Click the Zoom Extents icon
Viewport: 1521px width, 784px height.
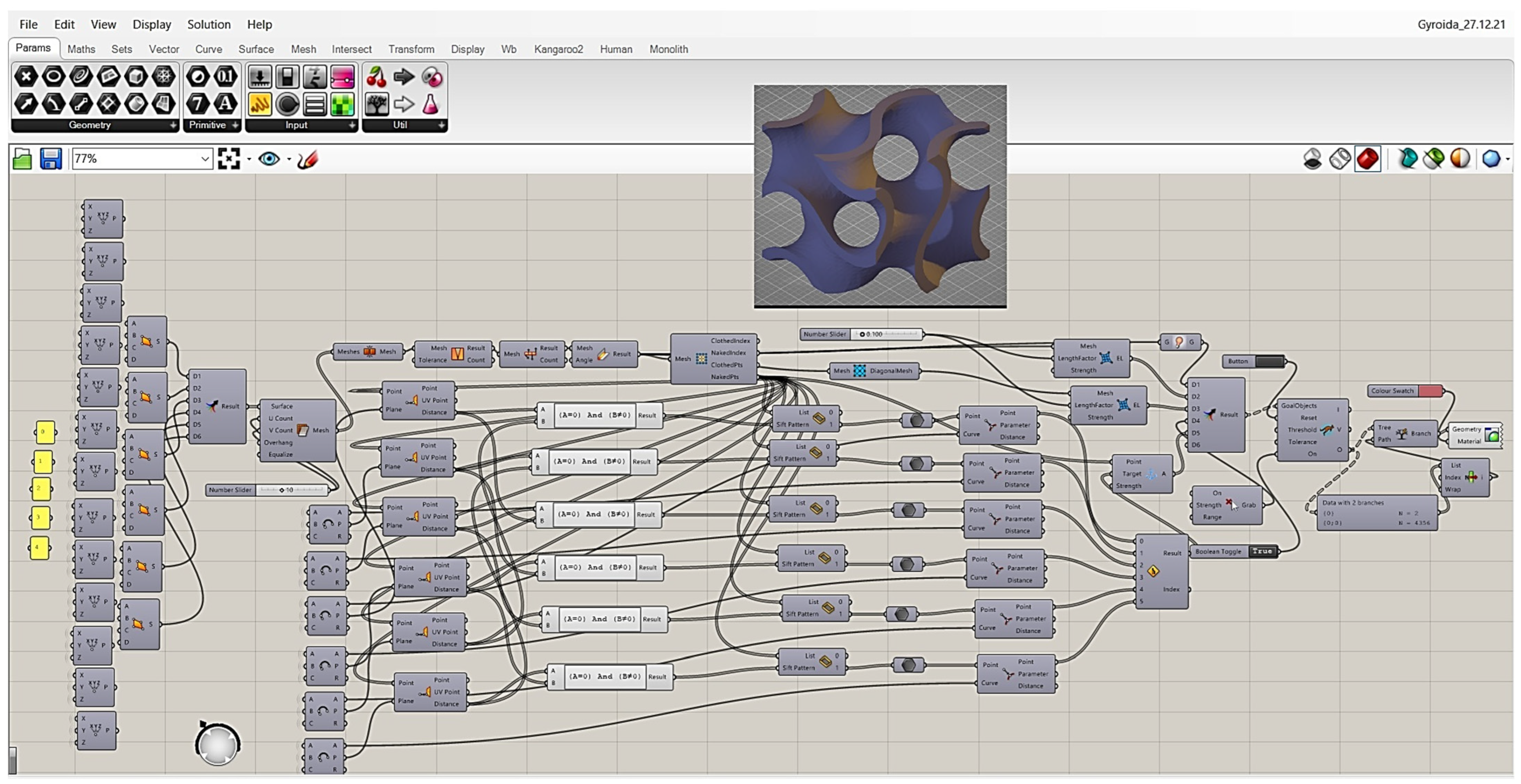[x=229, y=159]
